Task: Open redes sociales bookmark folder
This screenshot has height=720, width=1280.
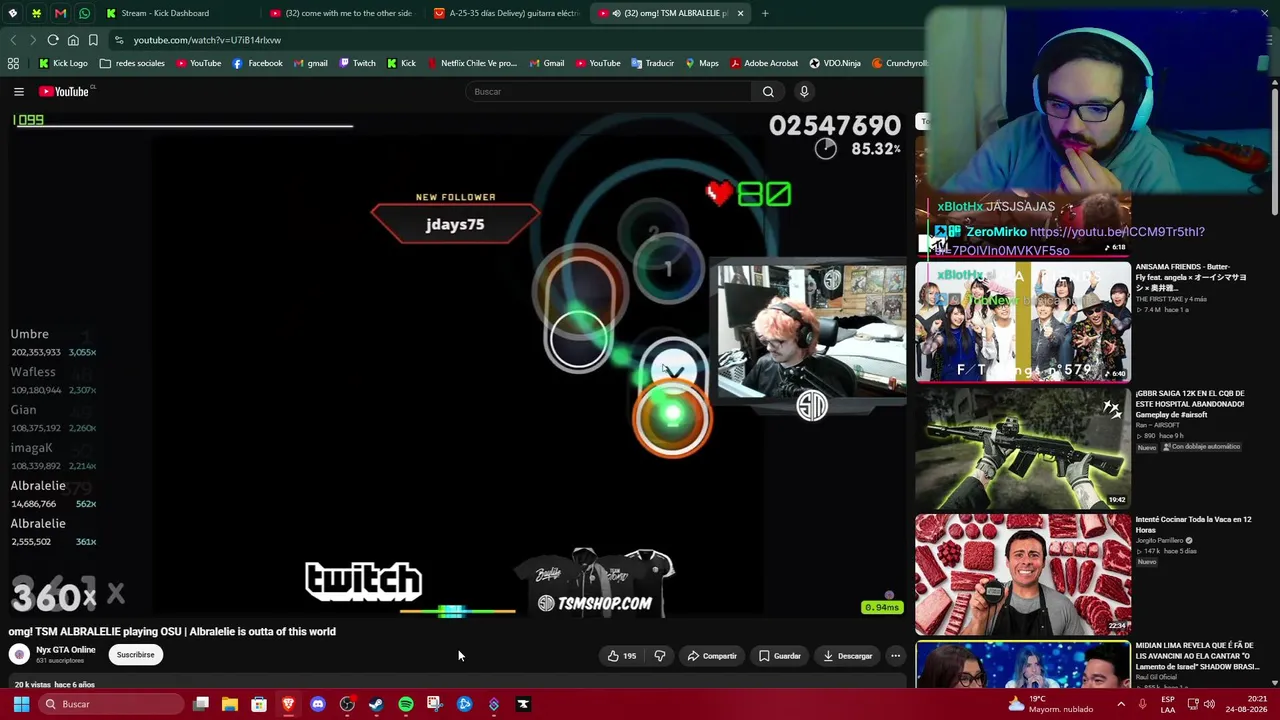Action: click(x=132, y=63)
